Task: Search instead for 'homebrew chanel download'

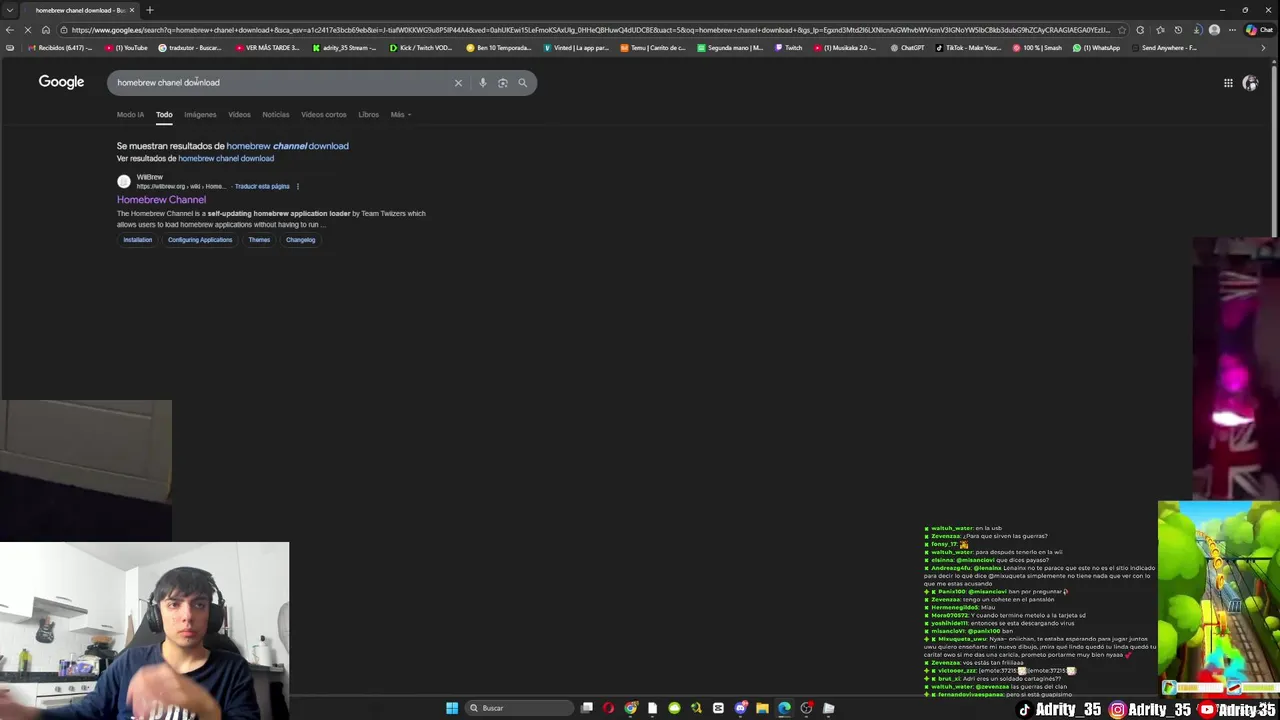Action: click(x=226, y=158)
